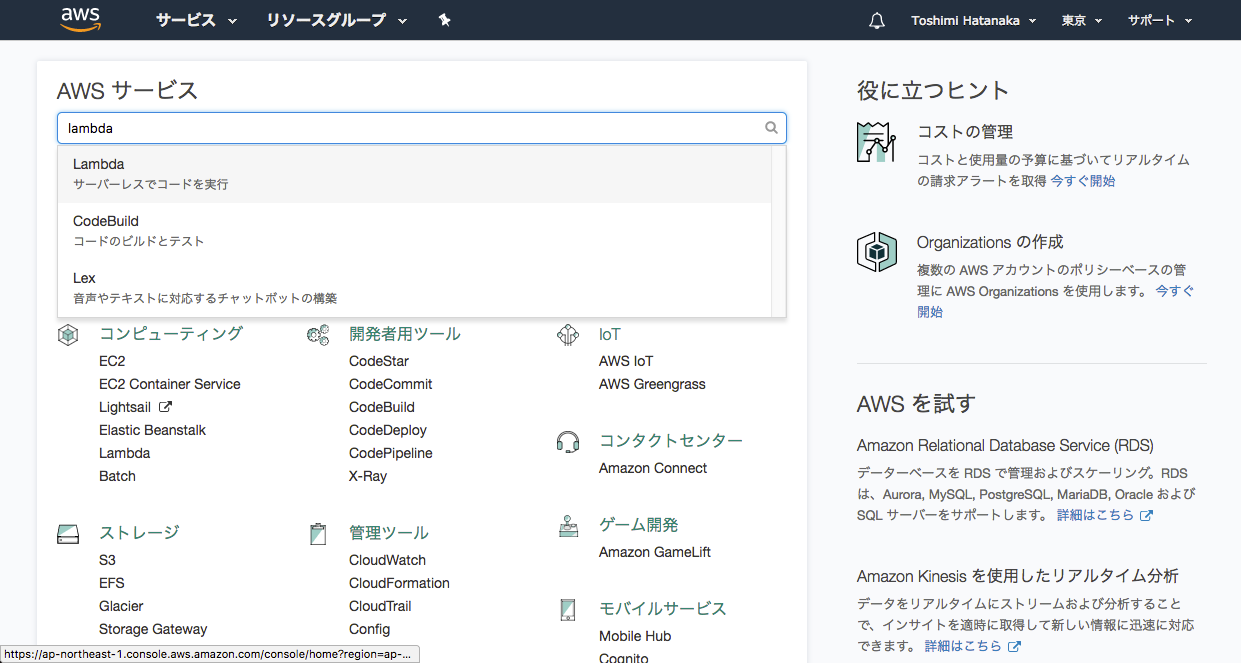Image resolution: width=1241 pixels, height=663 pixels.
Task: Click the Organizations cube icon
Action: pyautogui.click(x=876, y=251)
